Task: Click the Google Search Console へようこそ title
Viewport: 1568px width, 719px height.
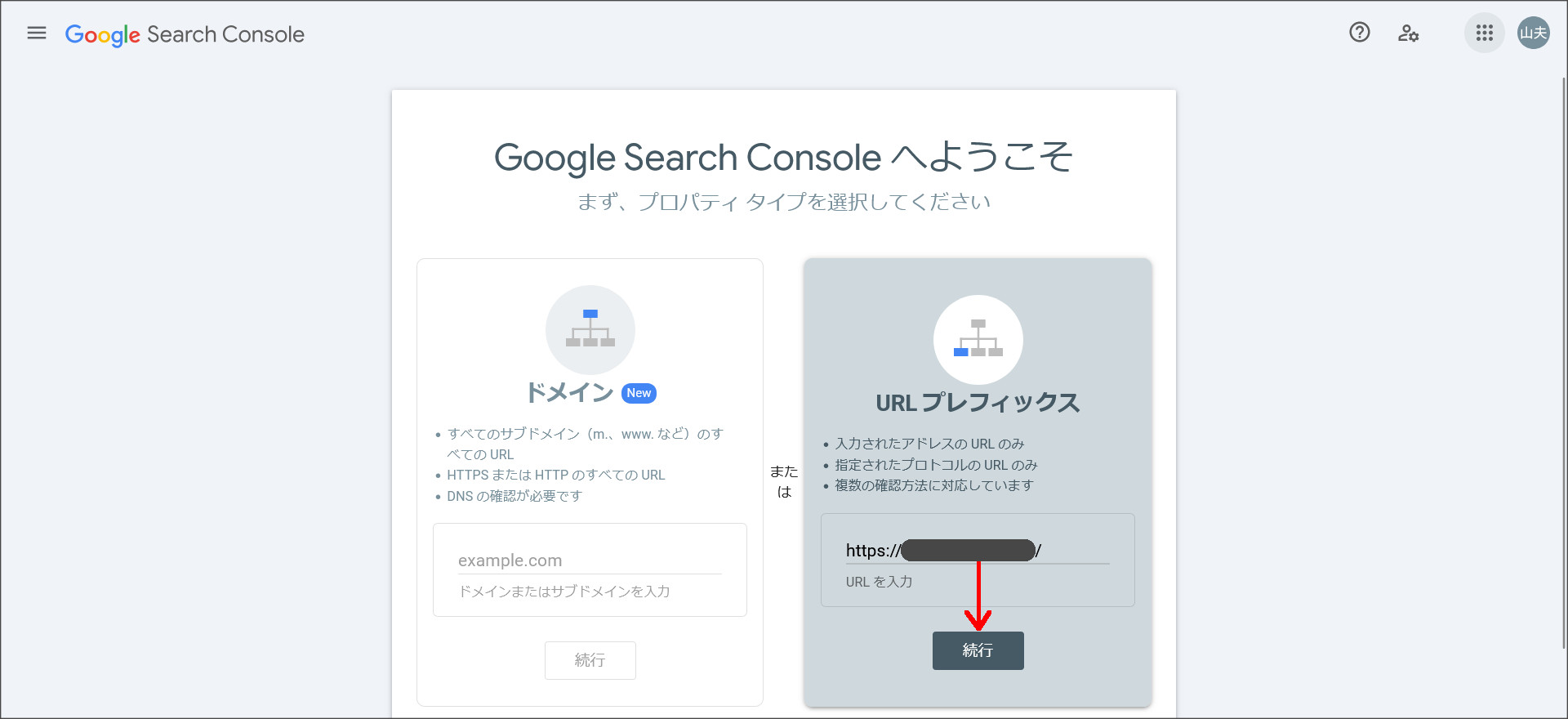Action: (784, 157)
